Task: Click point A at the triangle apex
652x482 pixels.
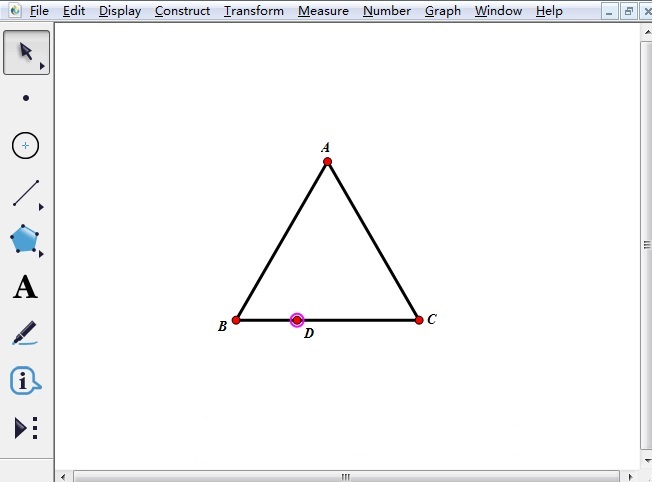Action: pos(327,162)
